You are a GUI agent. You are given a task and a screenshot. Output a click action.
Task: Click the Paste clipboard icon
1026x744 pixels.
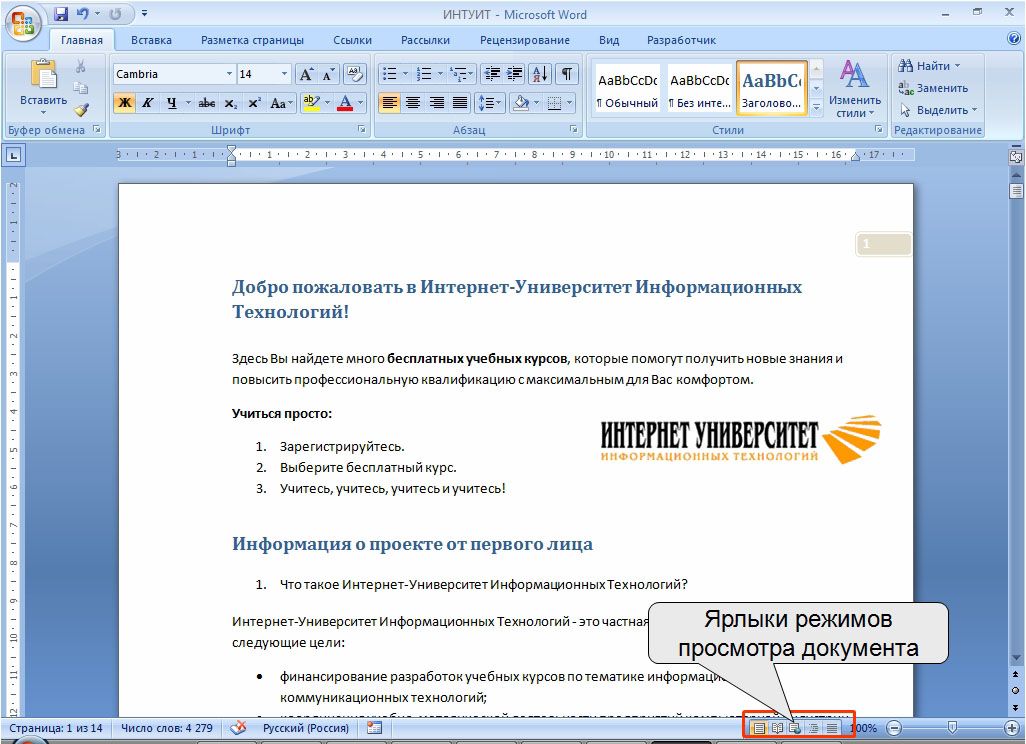(43, 74)
